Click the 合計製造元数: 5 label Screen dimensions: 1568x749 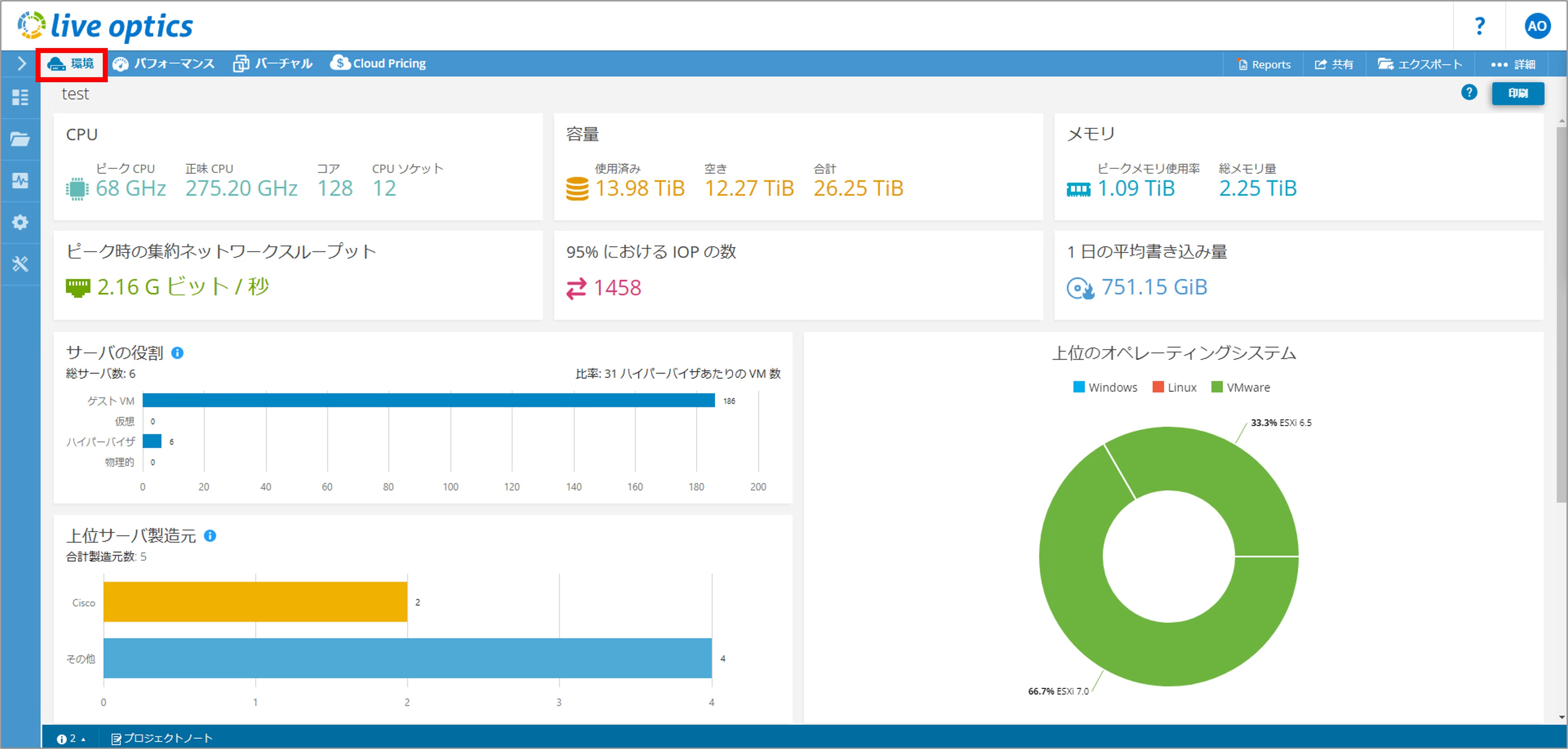[106, 557]
